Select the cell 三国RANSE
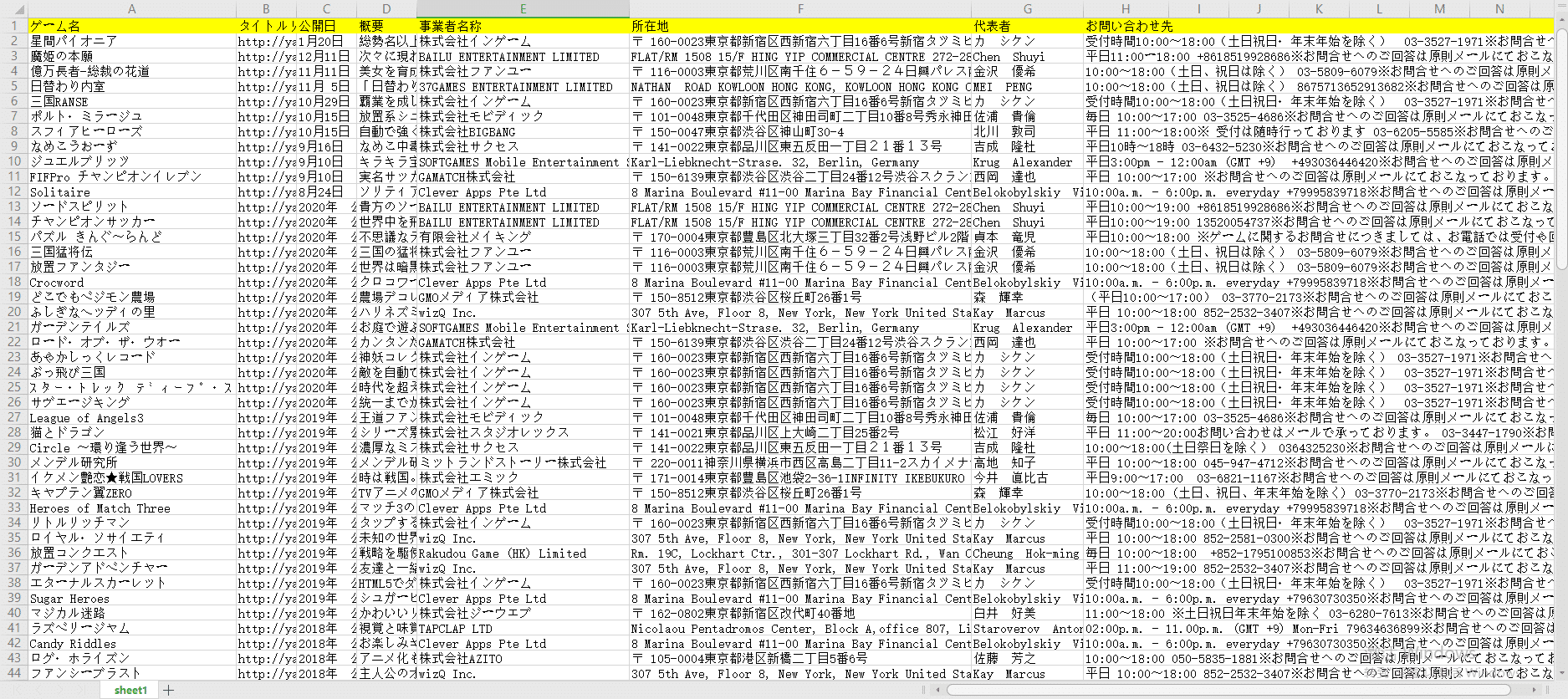 [x=132, y=101]
